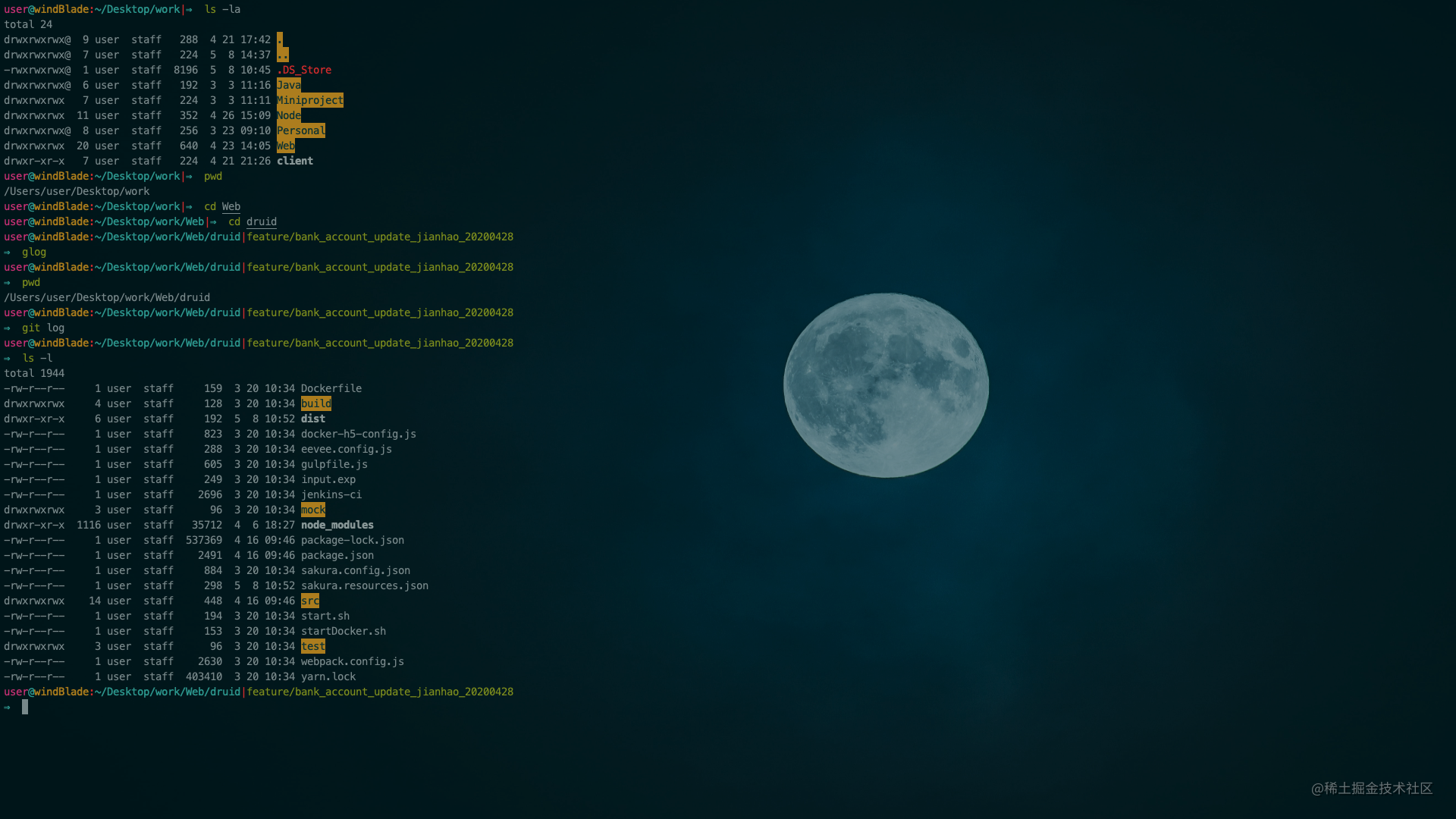Click package-lock.json file name
1456x819 pixels.
pos(353,540)
